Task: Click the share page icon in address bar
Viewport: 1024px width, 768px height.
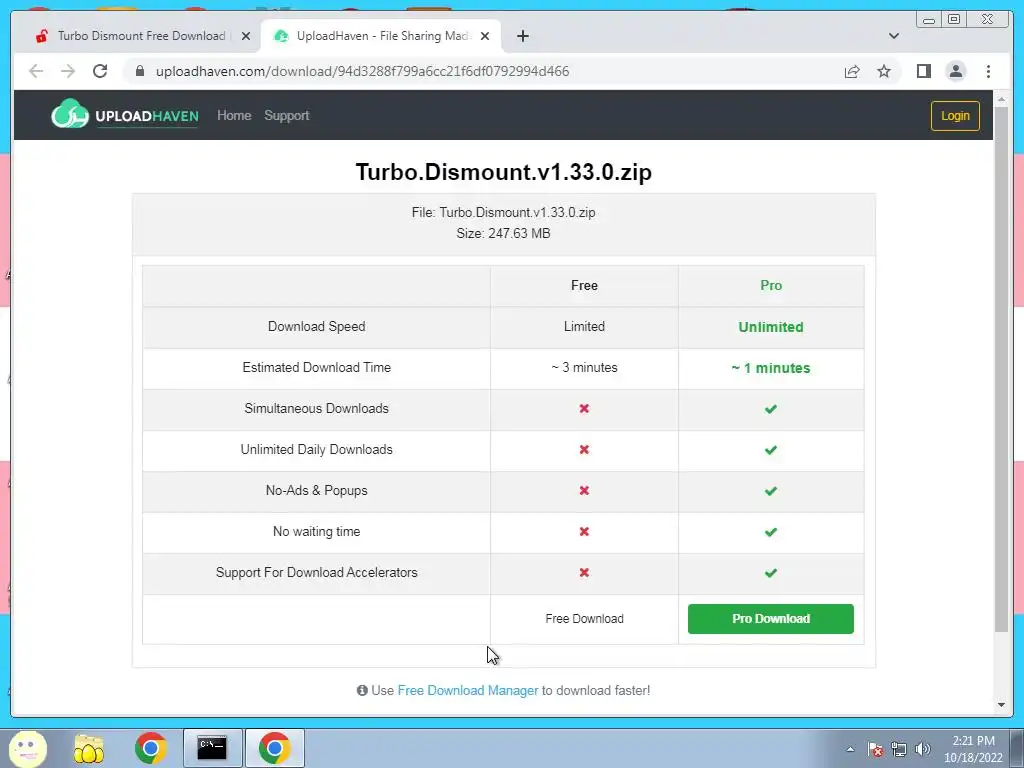Action: (852, 71)
